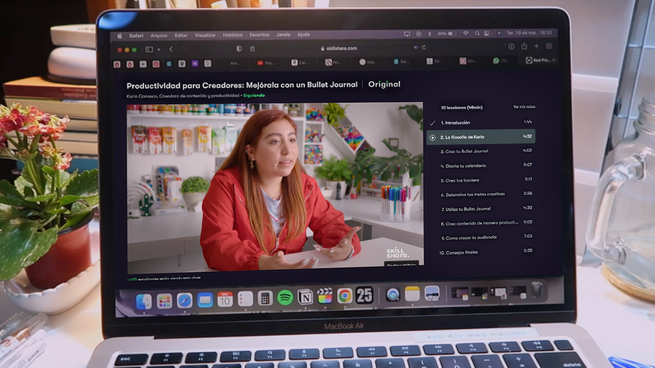Click the 'Ver mis notas' link
The image size is (655, 368).
524,107
